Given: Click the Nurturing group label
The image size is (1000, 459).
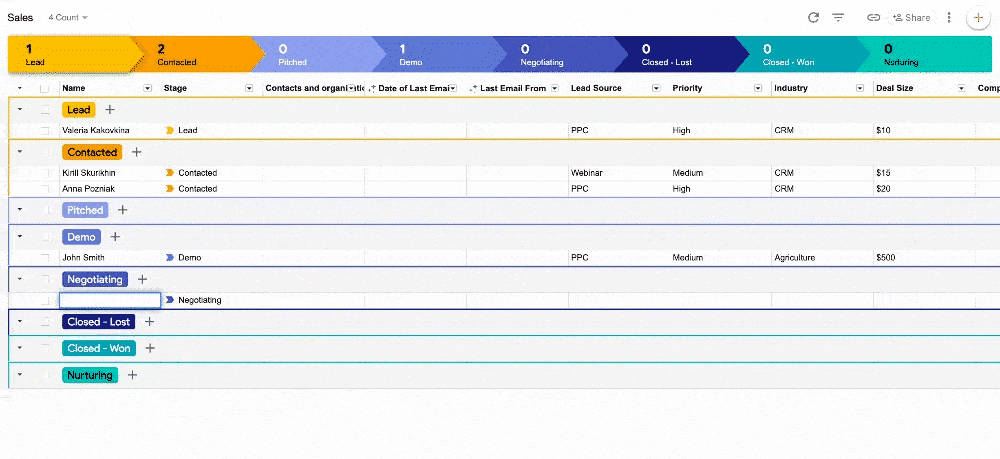Looking at the screenshot, I should tap(90, 375).
